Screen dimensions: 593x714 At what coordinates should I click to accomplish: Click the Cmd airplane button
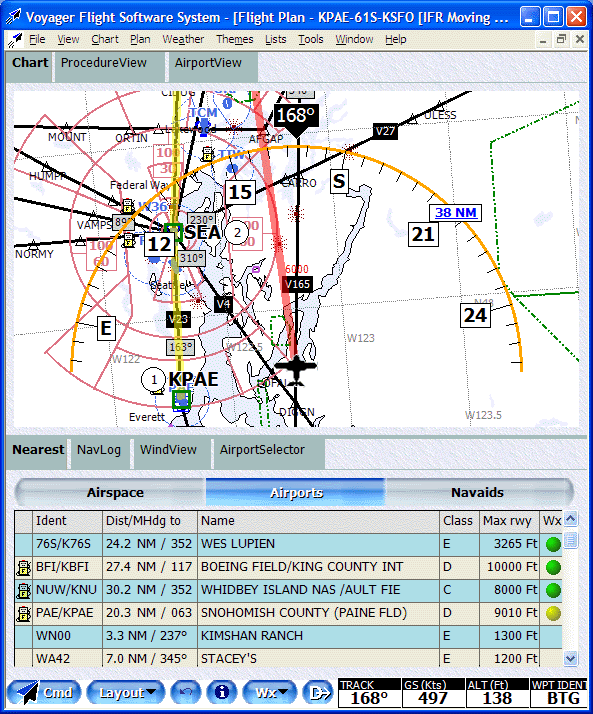[44, 693]
